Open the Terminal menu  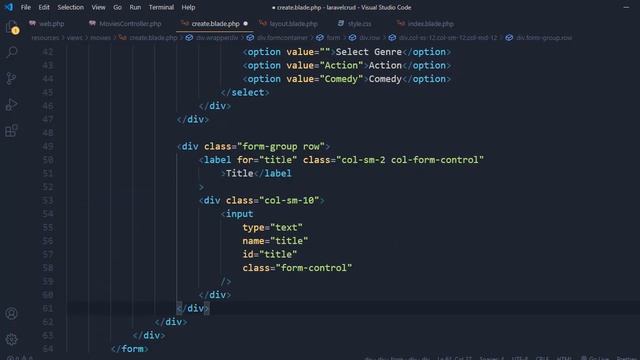161,7
